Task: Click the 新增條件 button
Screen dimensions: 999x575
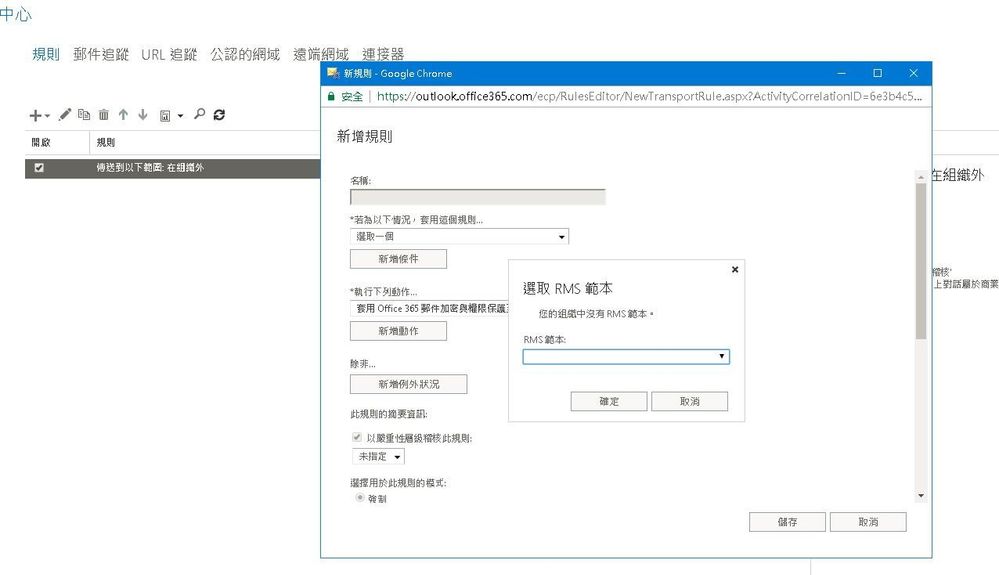Action: click(x=398, y=259)
